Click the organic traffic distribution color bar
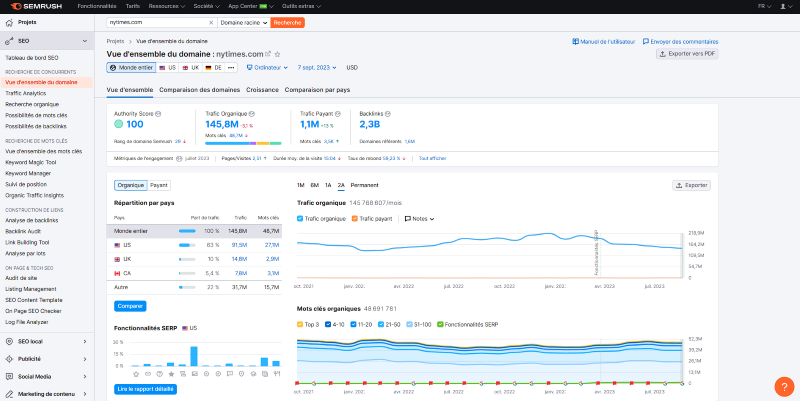 [x=243, y=143]
